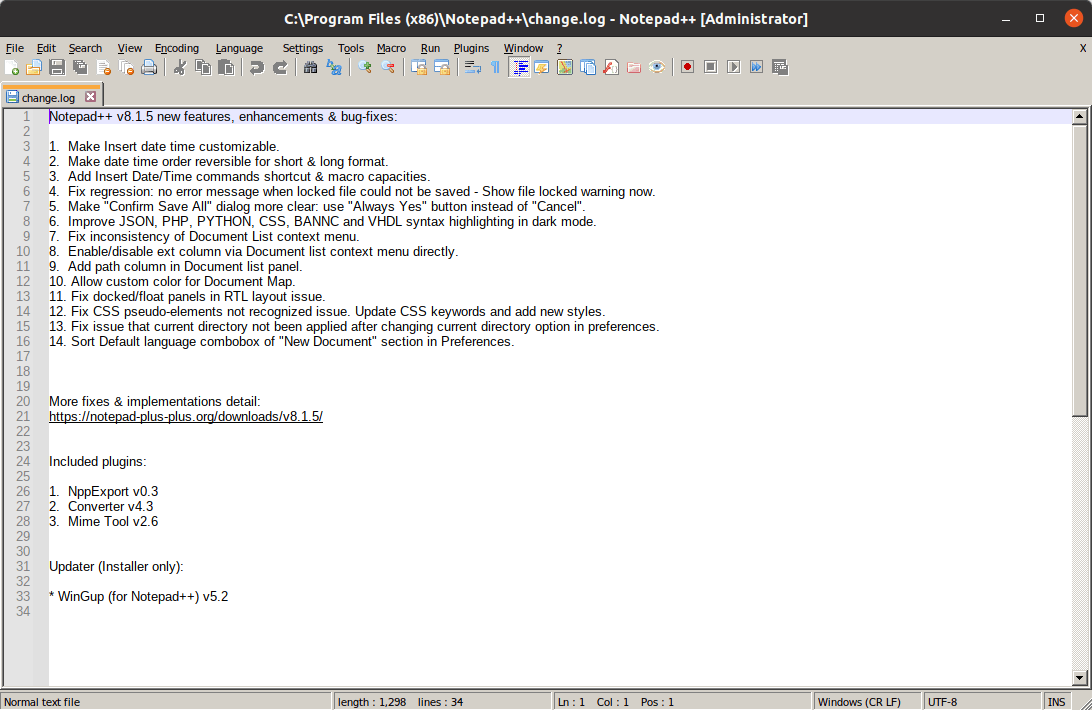Screen dimensions: 1092x710
Task: Click the Close All toolbar icon
Action: [126, 68]
